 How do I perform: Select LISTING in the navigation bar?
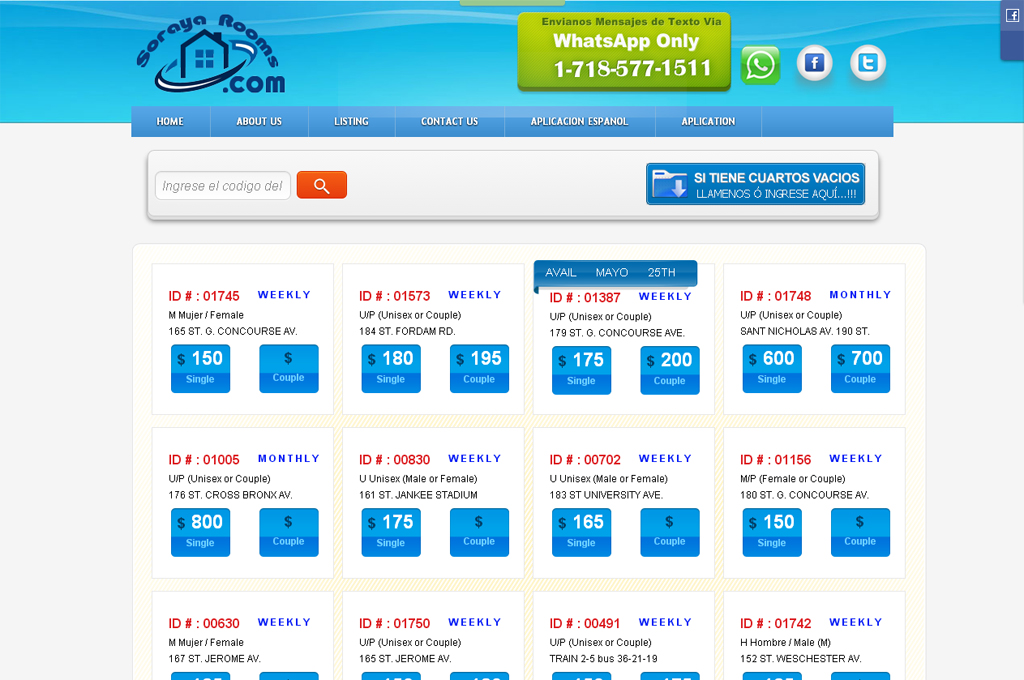(351, 122)
